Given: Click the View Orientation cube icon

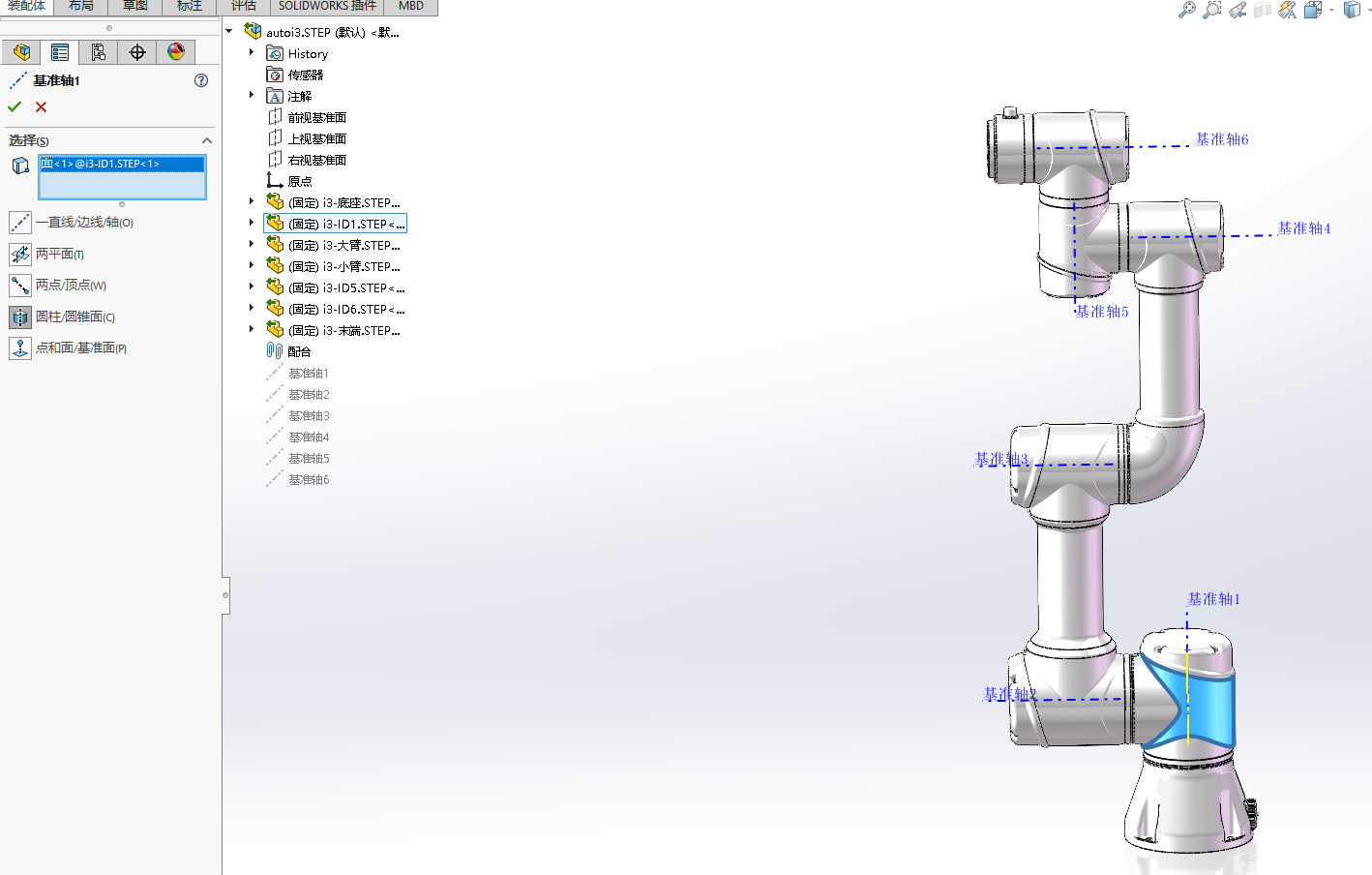Looking at the screenshot, I should point(1313,10).
